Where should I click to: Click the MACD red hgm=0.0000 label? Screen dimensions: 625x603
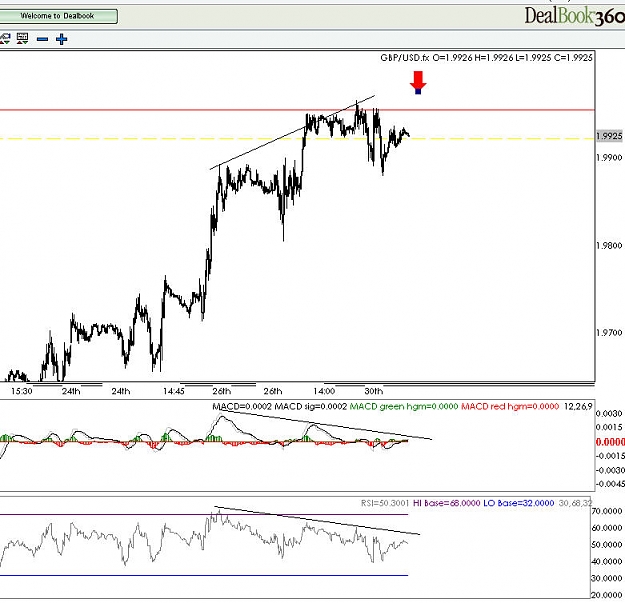[x=510, y=407]
